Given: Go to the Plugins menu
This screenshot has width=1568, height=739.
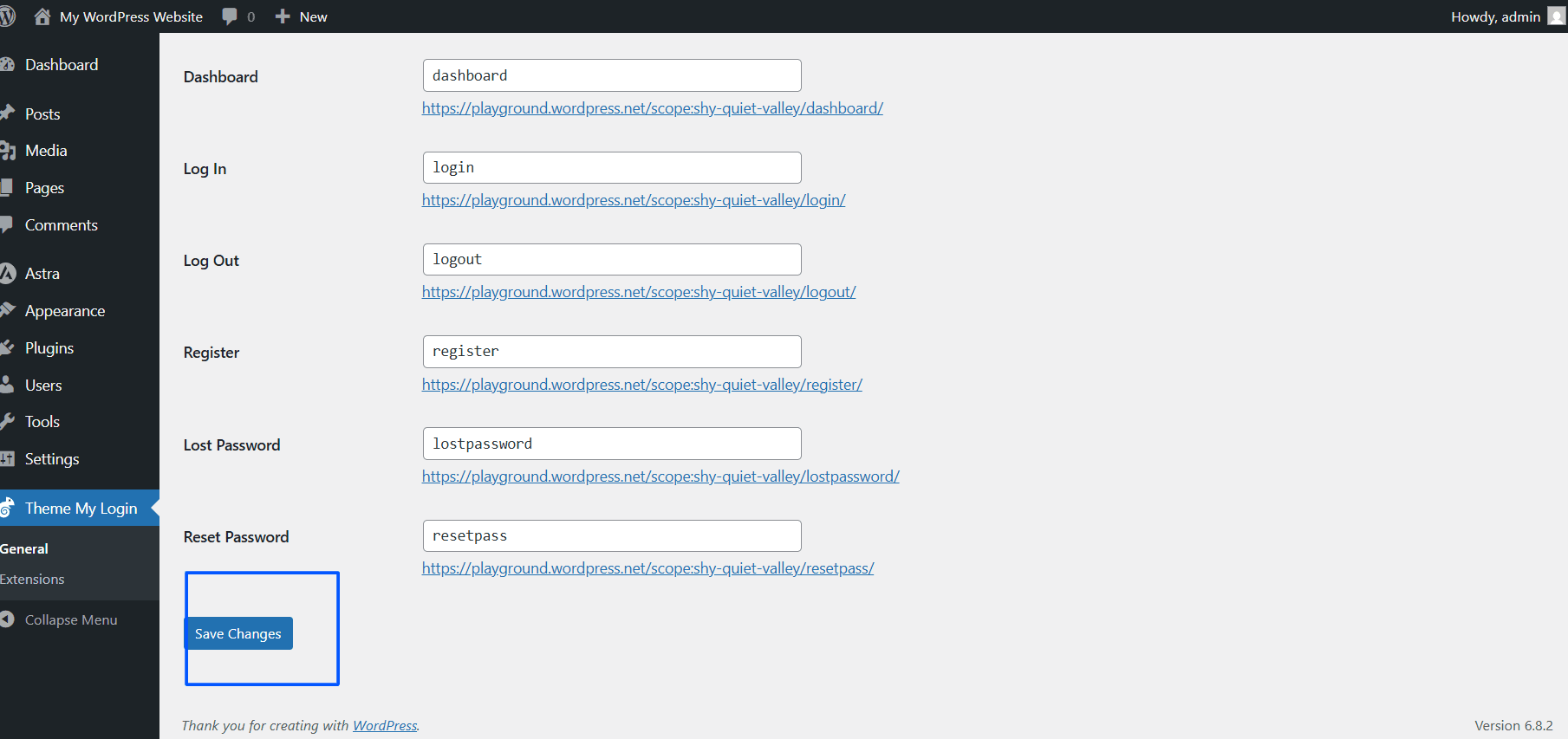Looking at the screenshot, I should click(49, 348).
